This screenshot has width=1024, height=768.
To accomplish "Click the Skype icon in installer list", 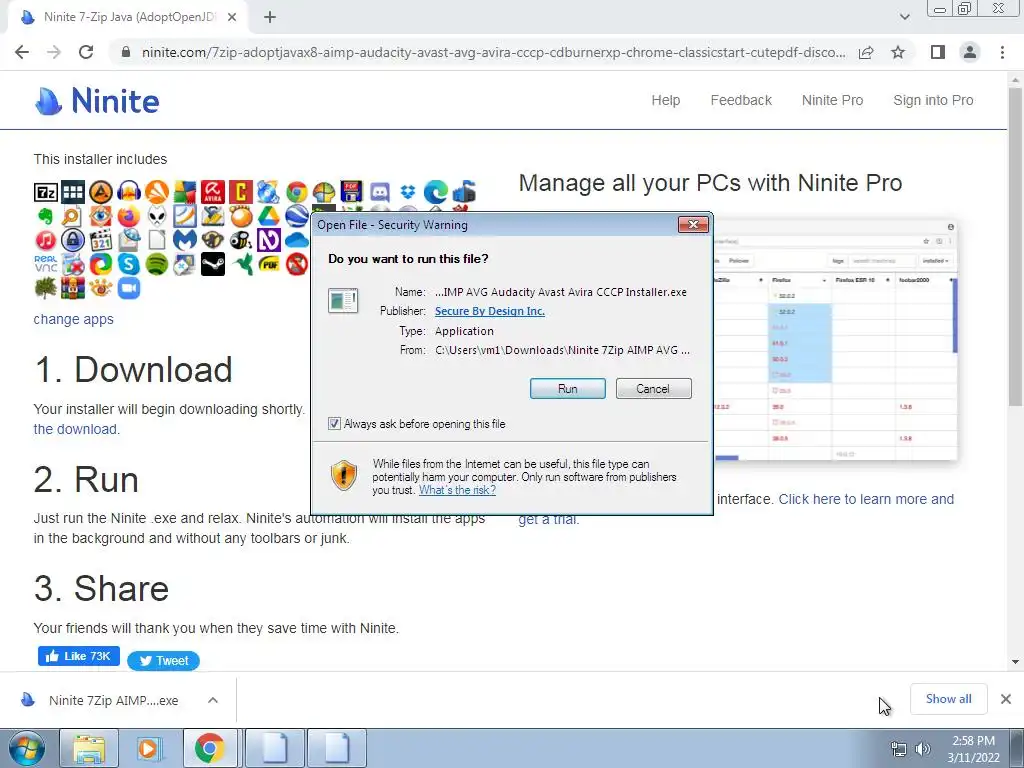I will pos(129,264).
